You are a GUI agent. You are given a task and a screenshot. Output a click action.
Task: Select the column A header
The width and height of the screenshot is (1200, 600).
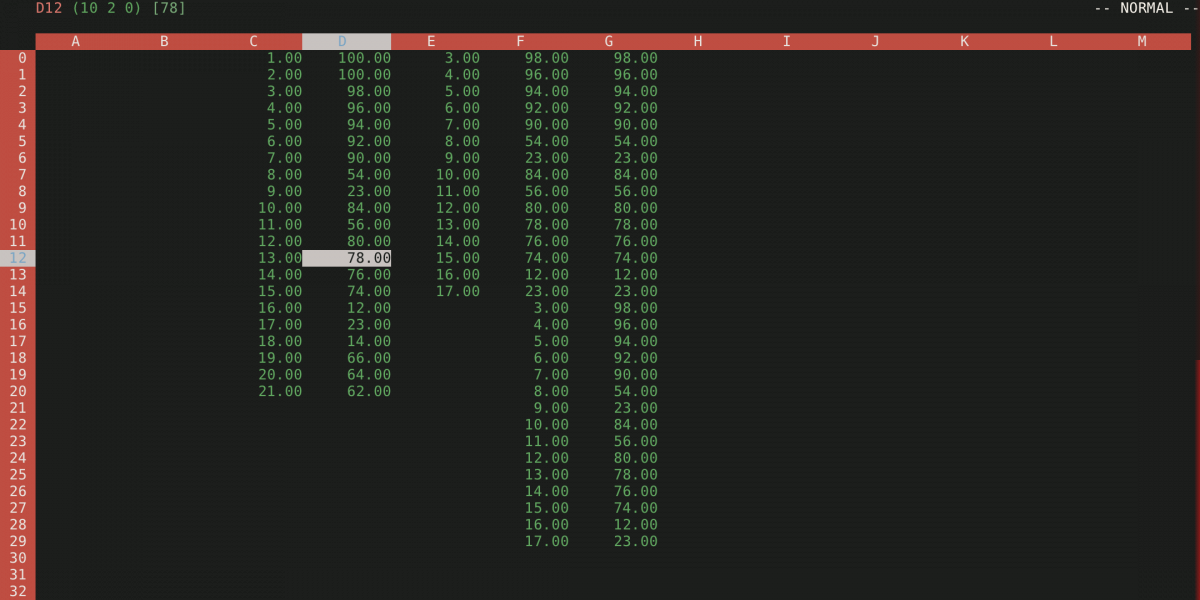coord(76,41)
